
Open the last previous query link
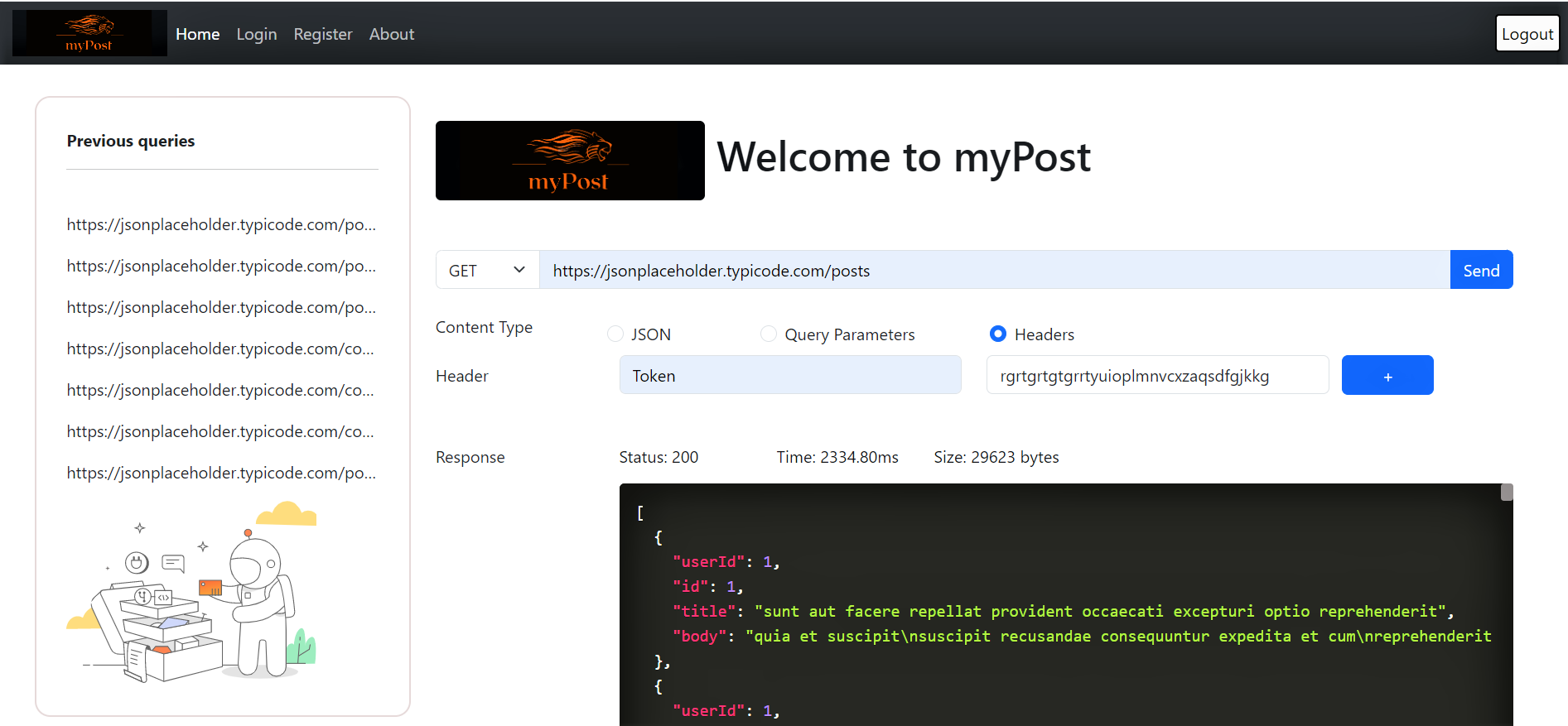coord(222,473)
